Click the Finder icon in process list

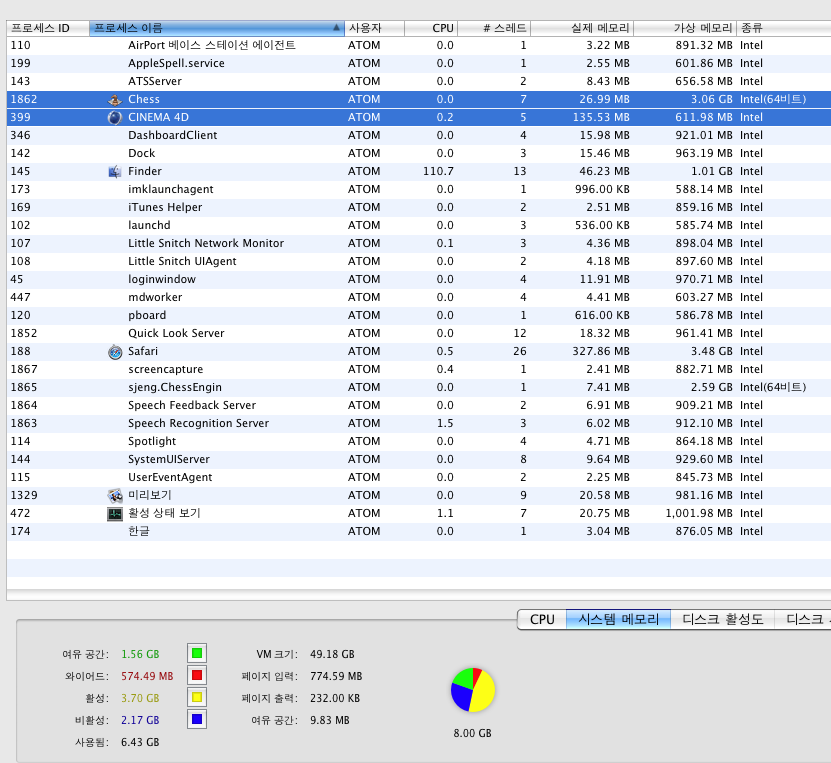[x=114, y=171]
